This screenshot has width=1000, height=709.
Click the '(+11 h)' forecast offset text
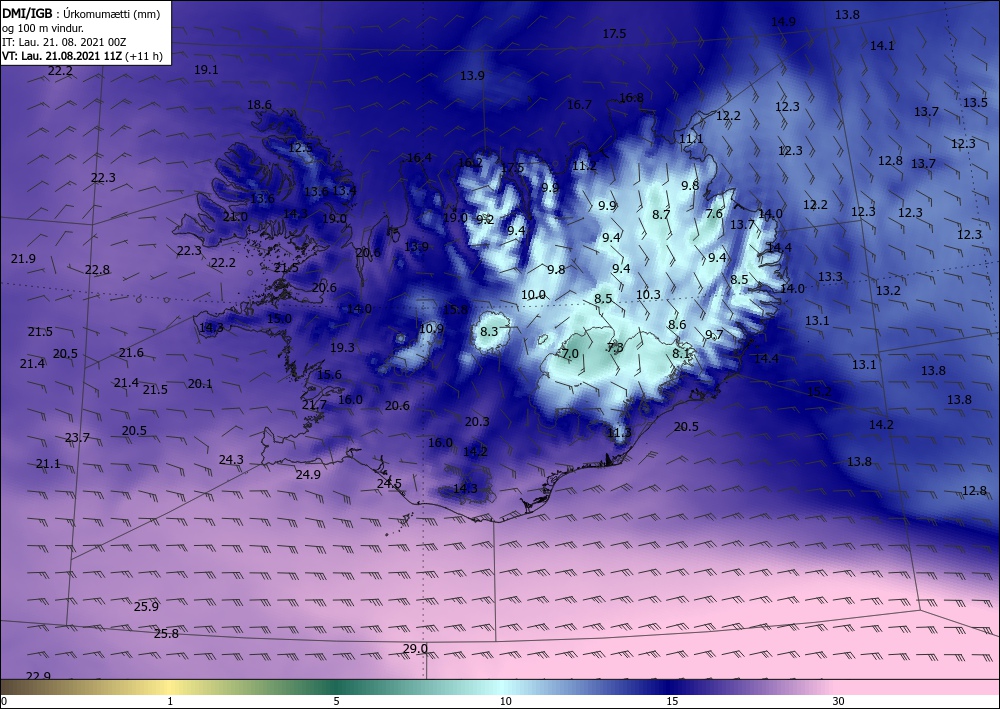144,56
